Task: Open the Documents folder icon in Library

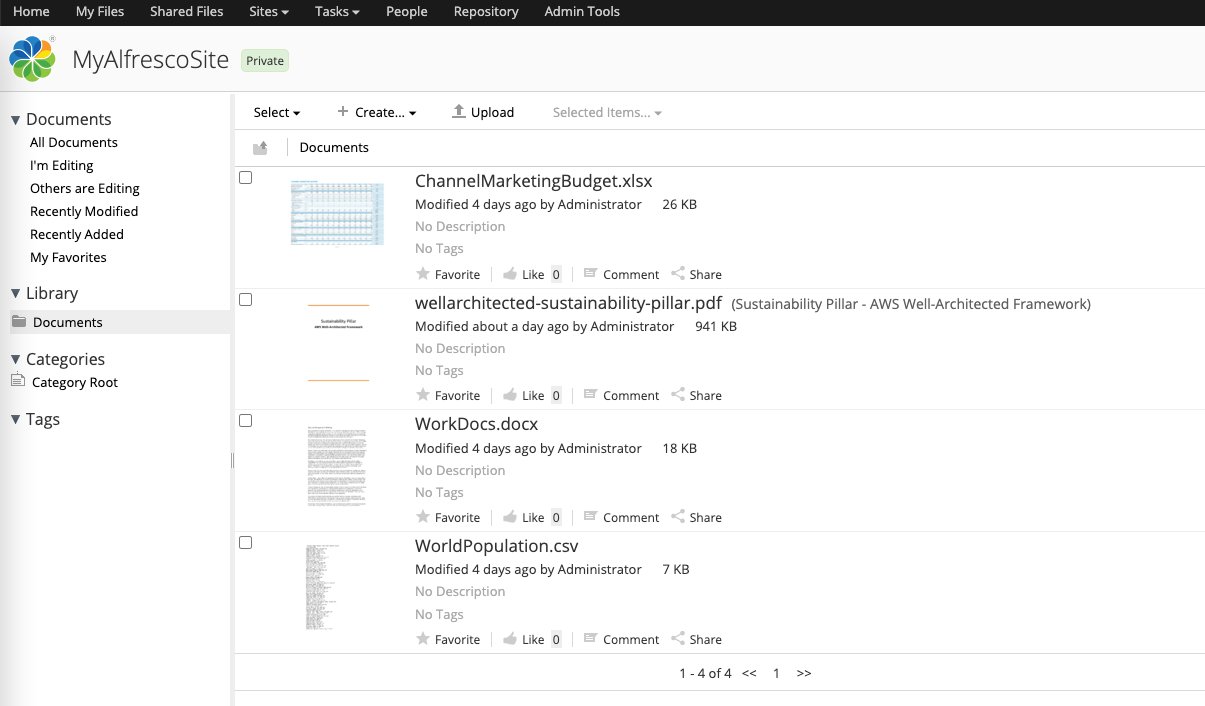Action: pyautogui.click(x=19, y=322)
